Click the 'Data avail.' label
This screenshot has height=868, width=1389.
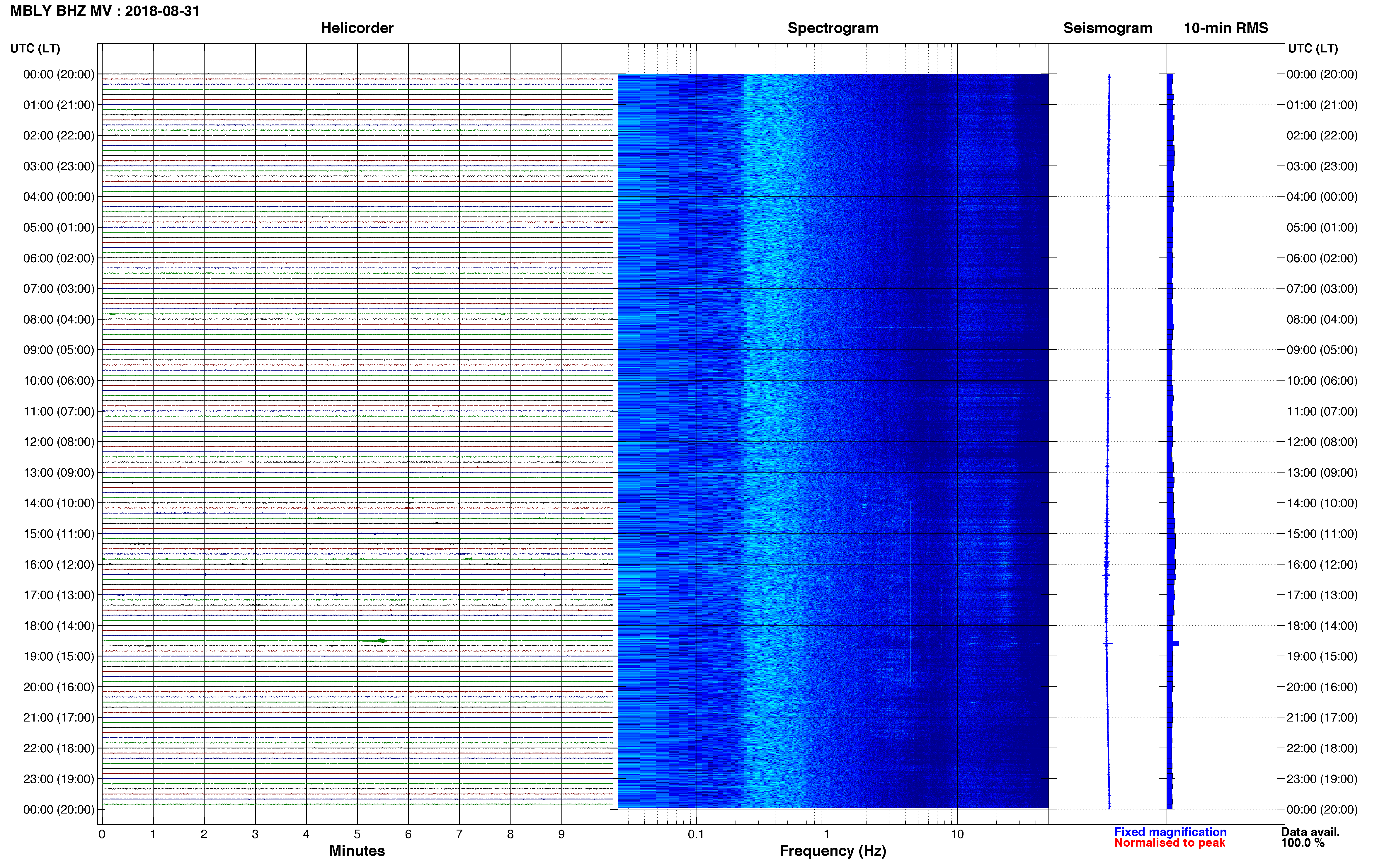(x=1310, y=832)
